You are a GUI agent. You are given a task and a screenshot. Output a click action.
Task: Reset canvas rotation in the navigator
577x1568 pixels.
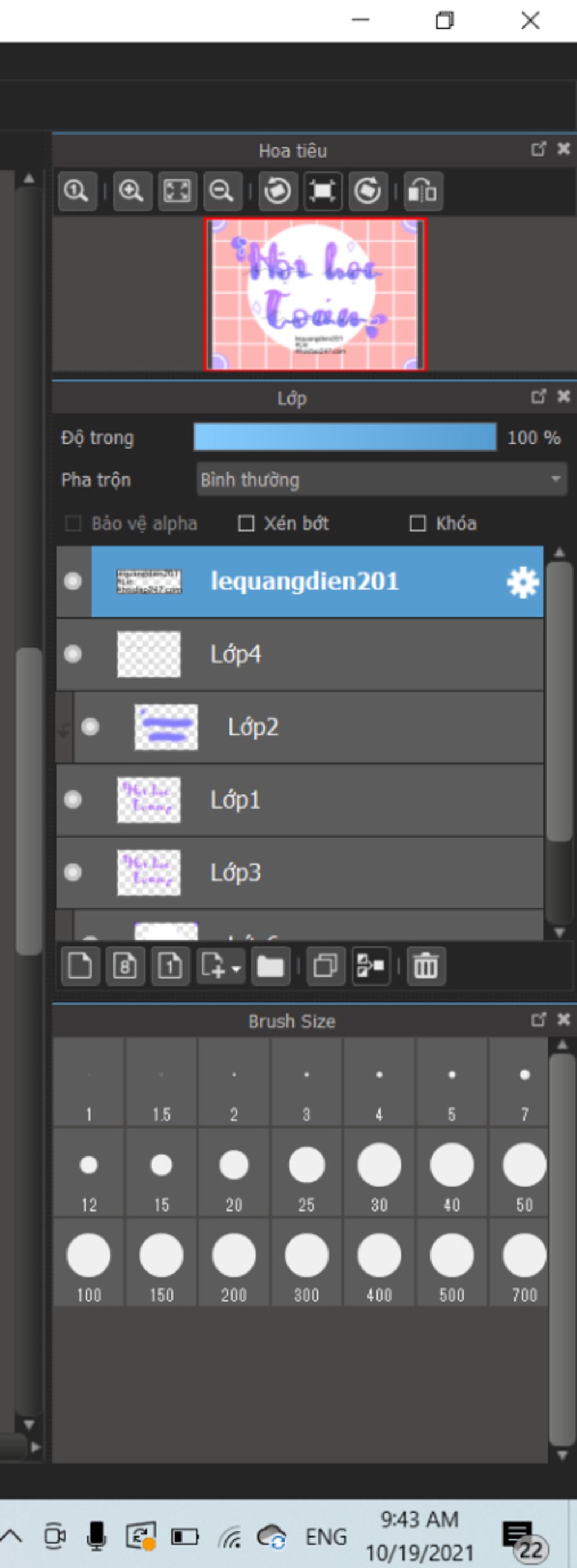tap(323, 191)
